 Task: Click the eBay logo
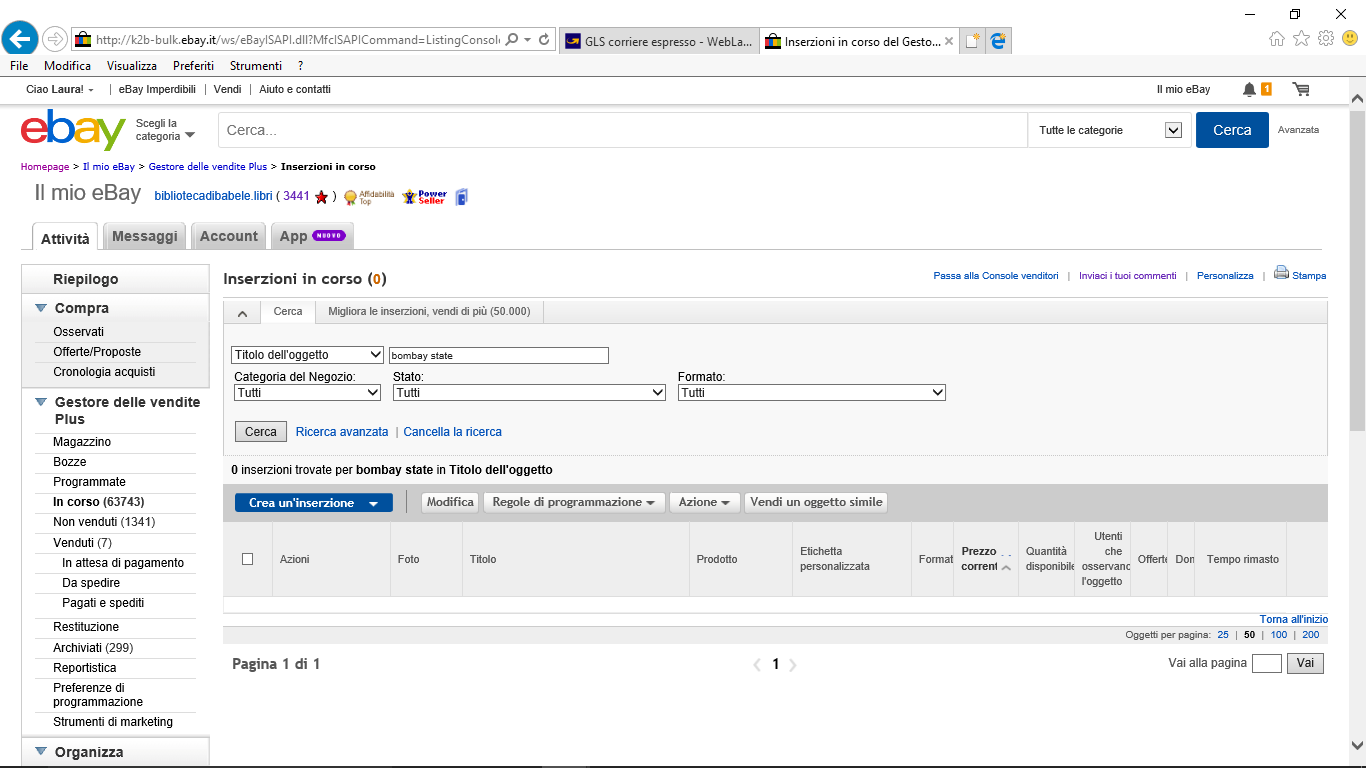point(73,130)
